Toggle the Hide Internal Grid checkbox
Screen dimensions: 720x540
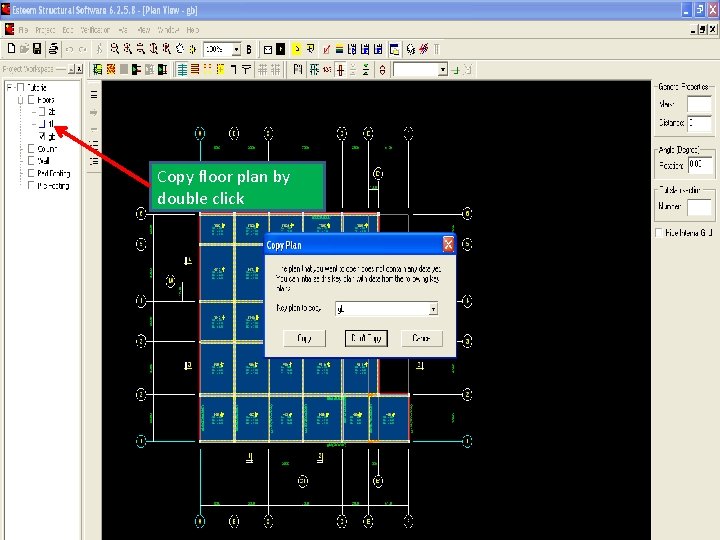pyautogui.click(x=659, y=233)
